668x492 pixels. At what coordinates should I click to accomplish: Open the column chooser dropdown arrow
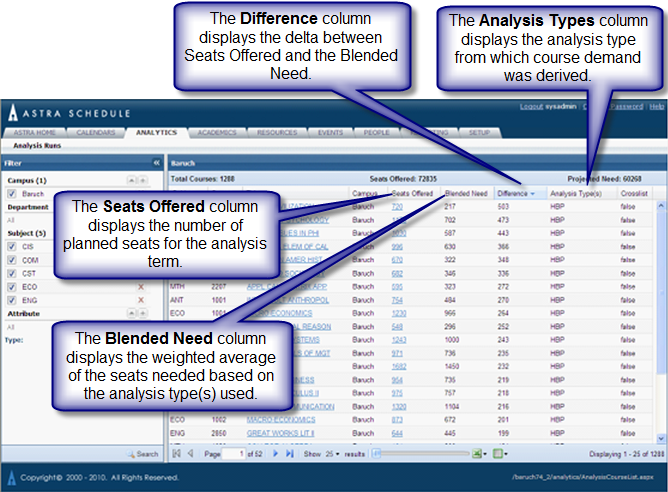pos(505,454)
